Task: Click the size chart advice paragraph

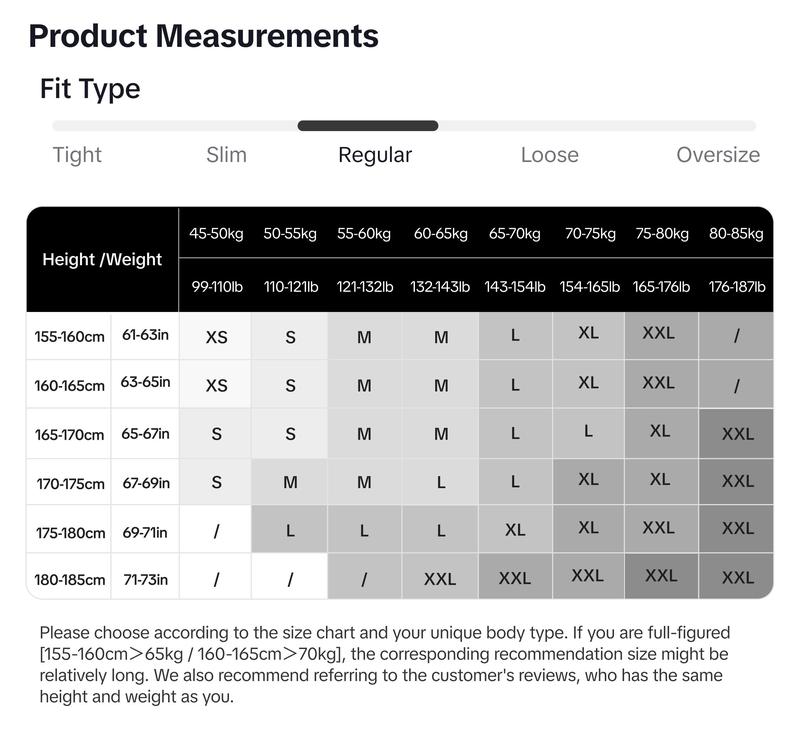Action: point(385,665)
